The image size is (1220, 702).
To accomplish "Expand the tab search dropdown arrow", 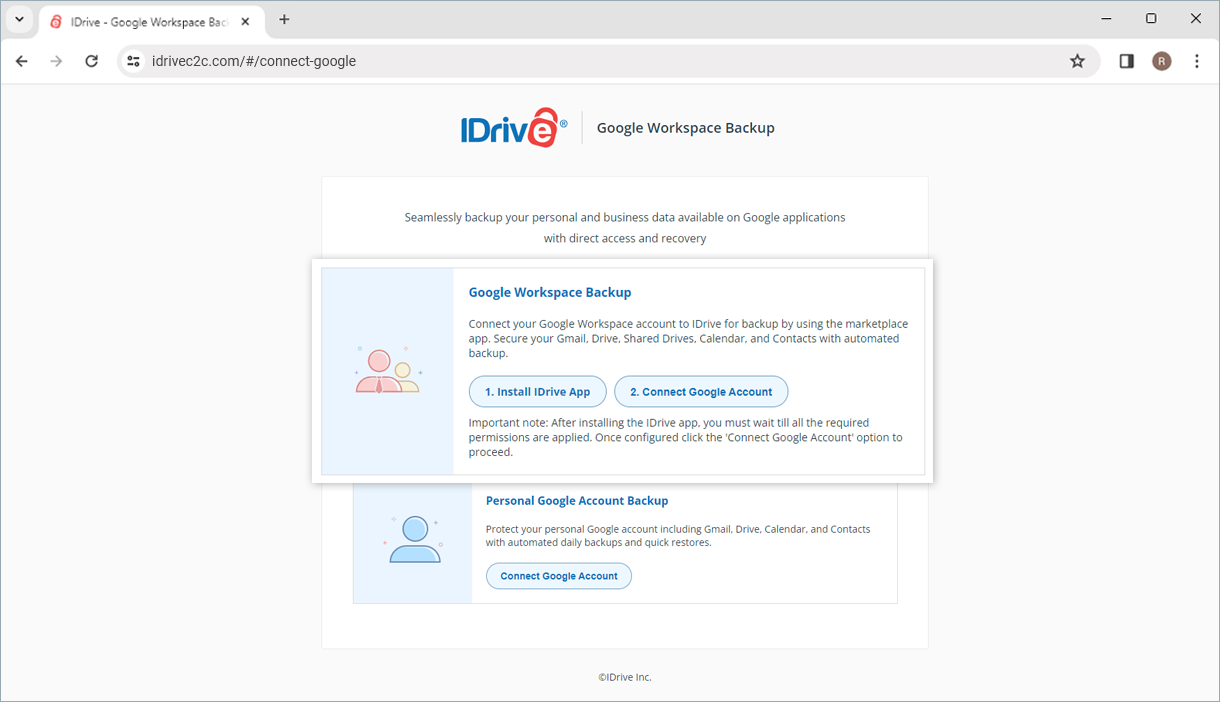I will tap(19, 20).
